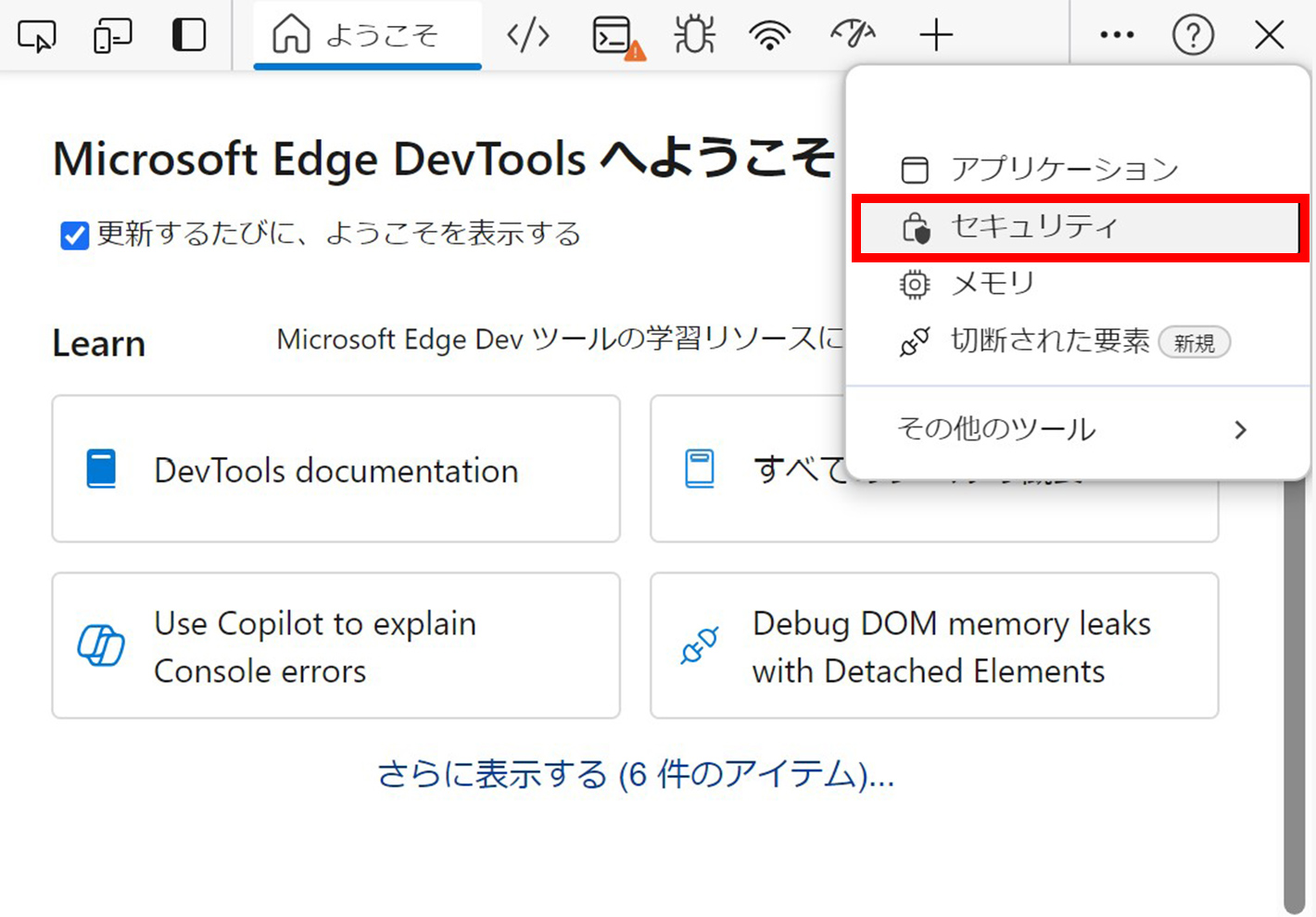Open the Elements tool icon

(528, 36)
